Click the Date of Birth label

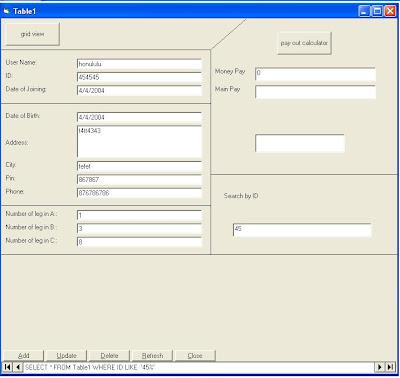pyautogui.click(x=23, y=116)
